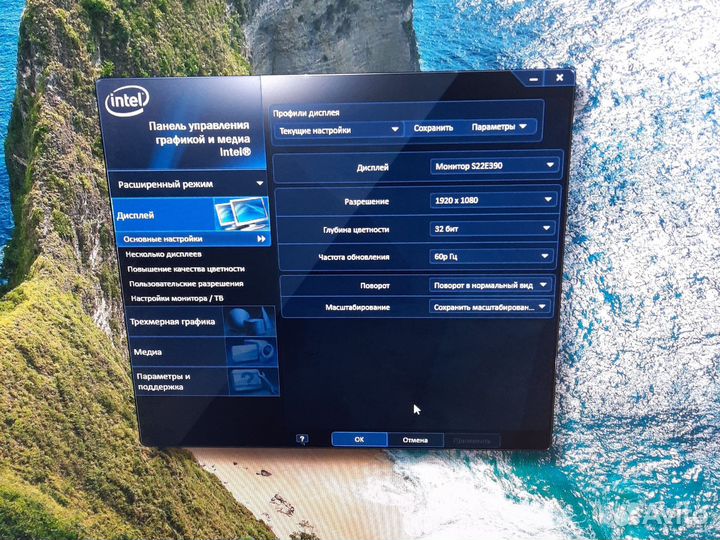720x540 pixels.
Task: Click the Профили дисплея label
Action: click(306, 113)
